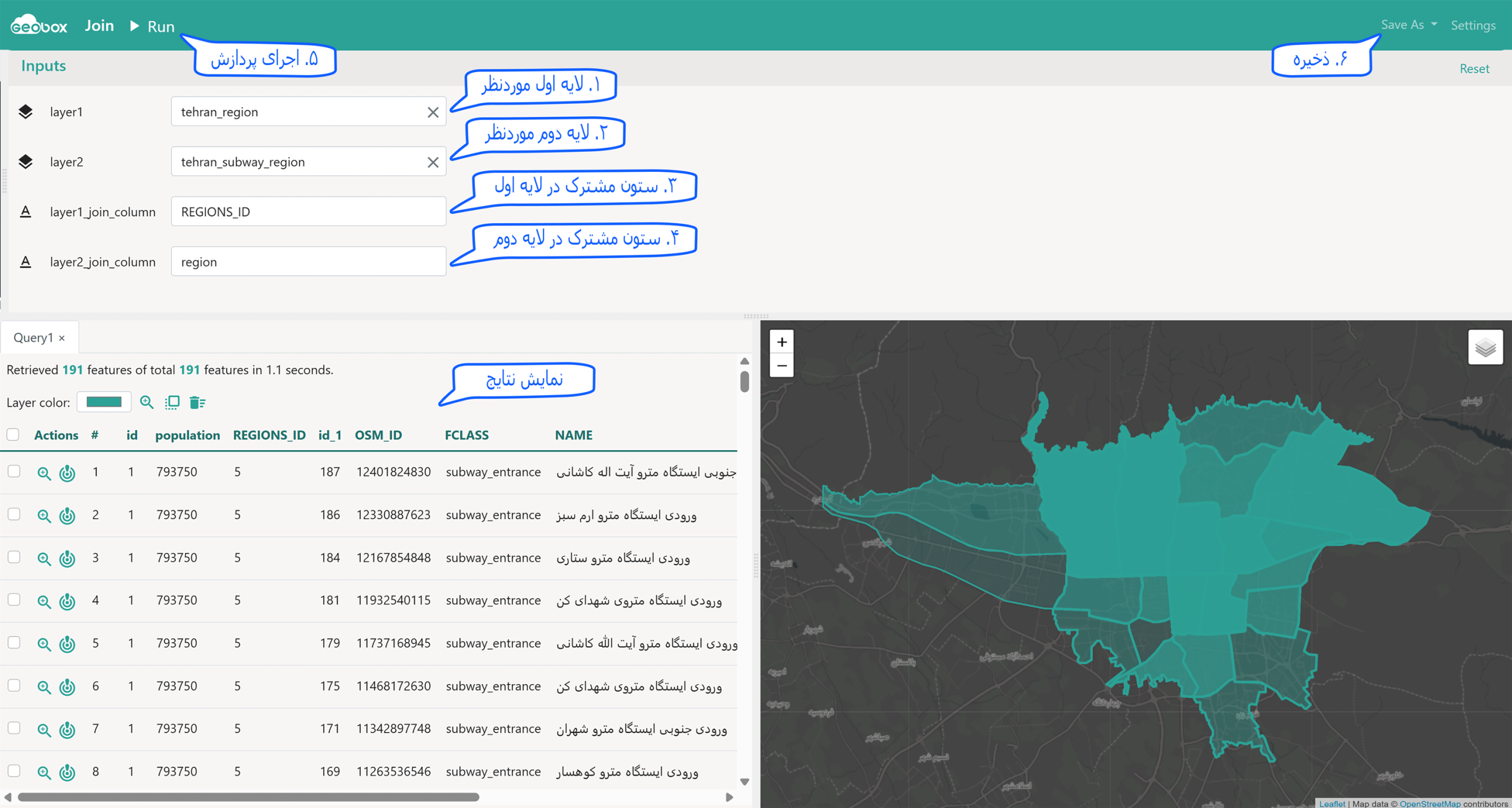Zoom to all results layer
This screenshot has width=1512, height=808.
[146, 403]
